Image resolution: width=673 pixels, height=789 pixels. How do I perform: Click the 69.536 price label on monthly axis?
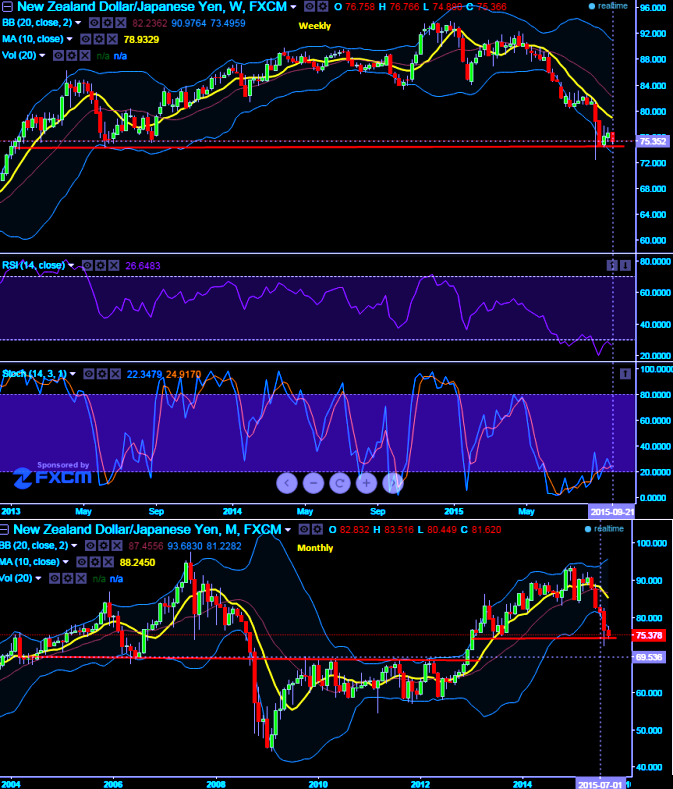648,657
